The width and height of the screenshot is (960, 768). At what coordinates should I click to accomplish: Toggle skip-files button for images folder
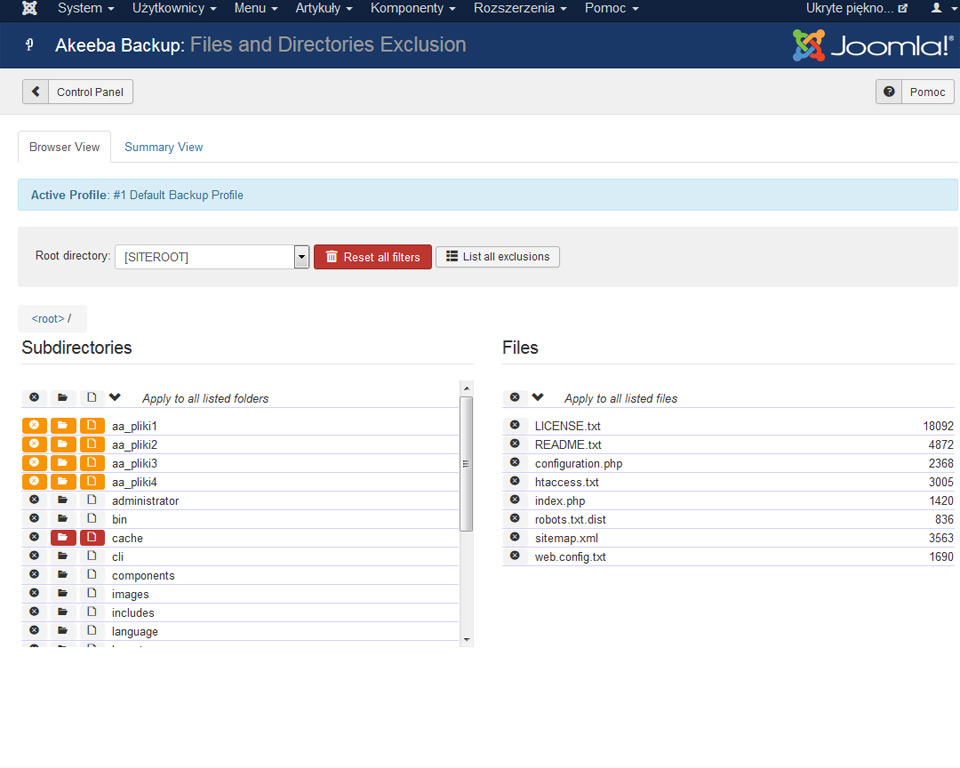click(x=92, y=593)
